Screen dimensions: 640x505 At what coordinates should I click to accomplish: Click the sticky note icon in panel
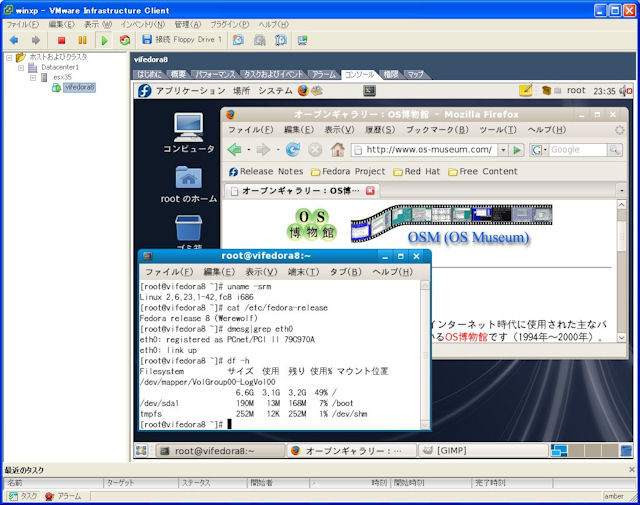pyautogui.click(x=525, y=90)
